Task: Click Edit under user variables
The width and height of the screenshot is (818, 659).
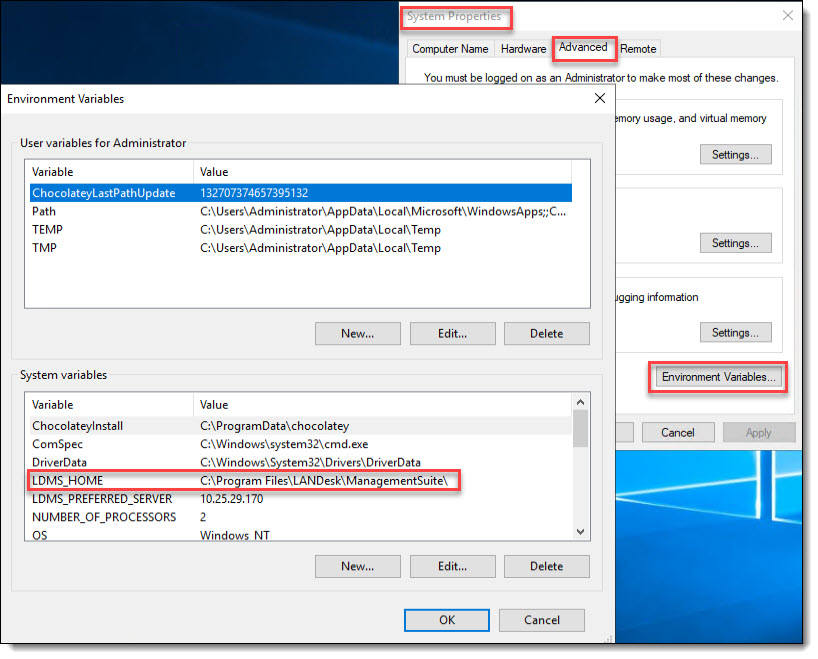Action: [x=452, y=333]
